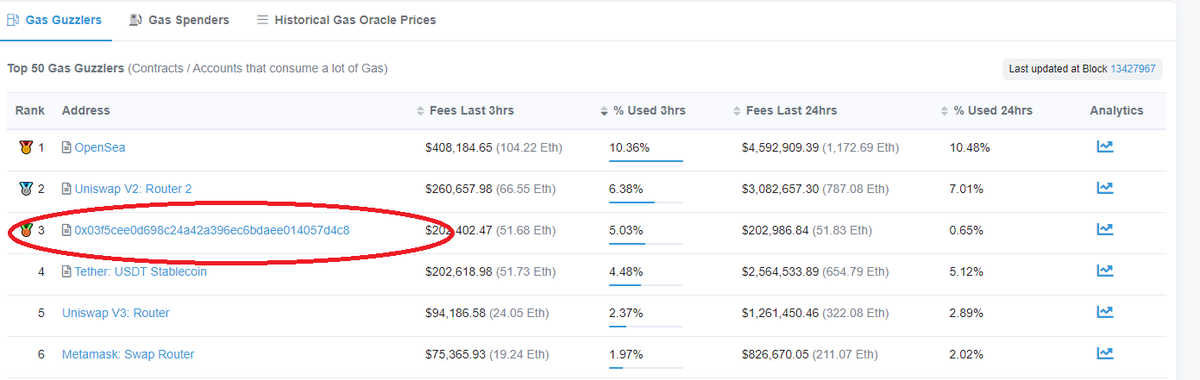Image resolution: width=1200 pixels, height=380 pixels.
Task: Select 24hr fees value $3,082,657.30
Action: [x=780, y=189]
